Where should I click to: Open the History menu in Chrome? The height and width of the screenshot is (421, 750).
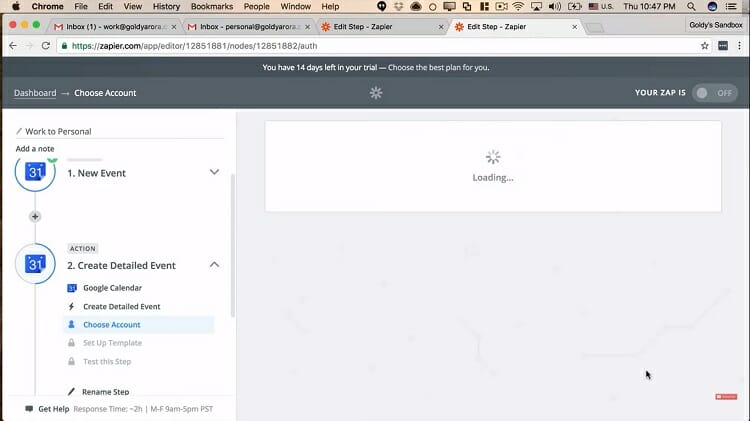tap(166, 6)
